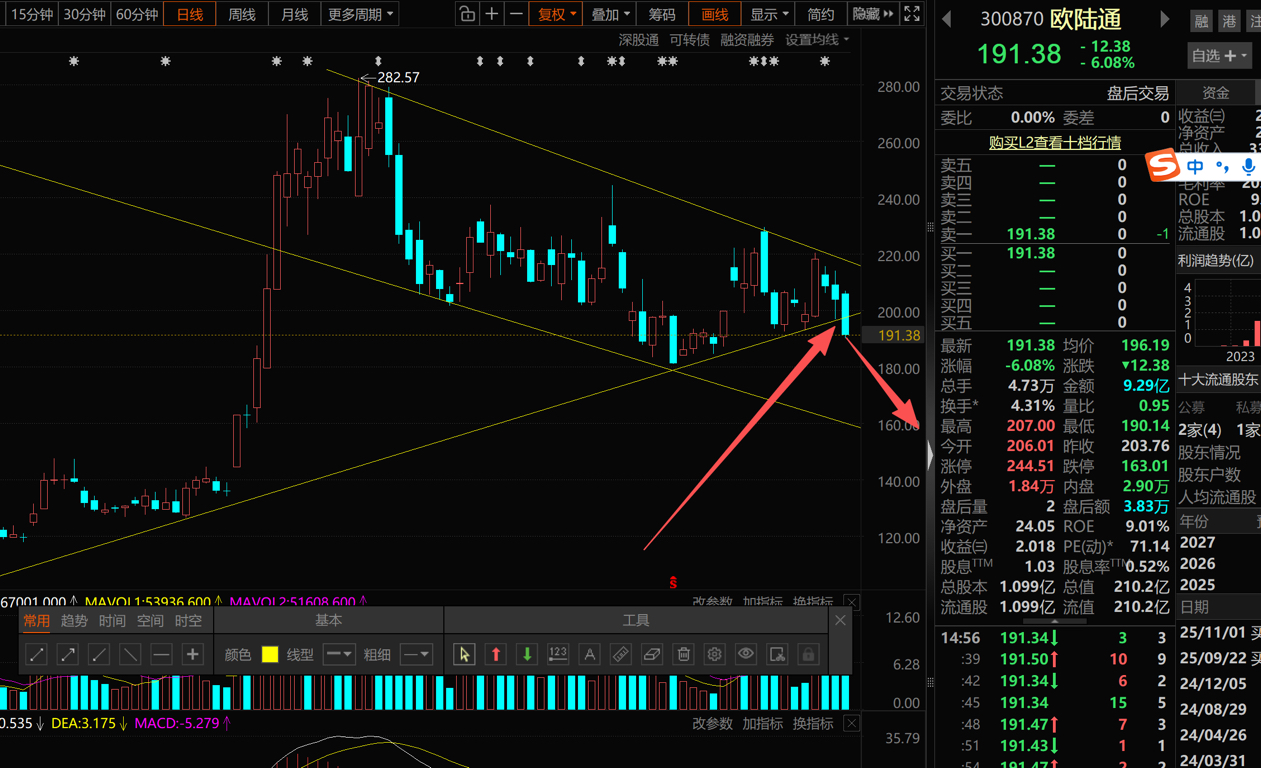
Task: Open the 设置均线 moving average dropdown
Action: [817, 40]
